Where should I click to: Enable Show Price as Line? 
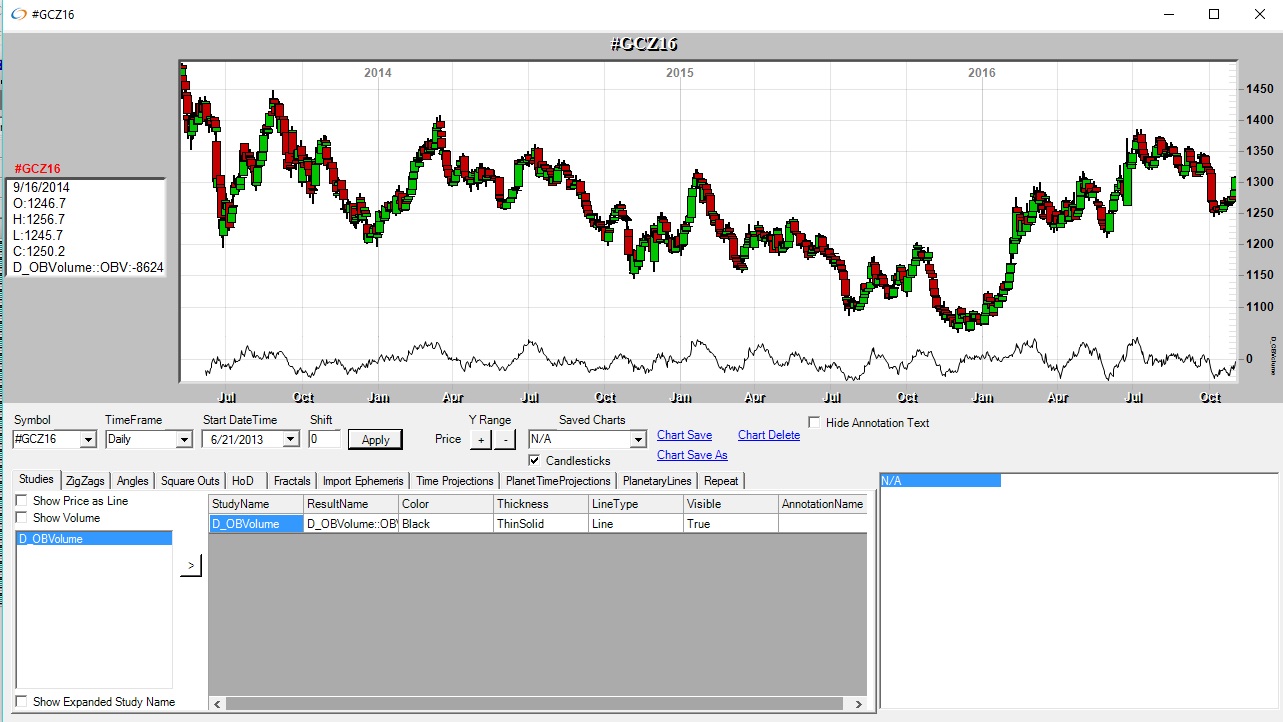[22, 501]
